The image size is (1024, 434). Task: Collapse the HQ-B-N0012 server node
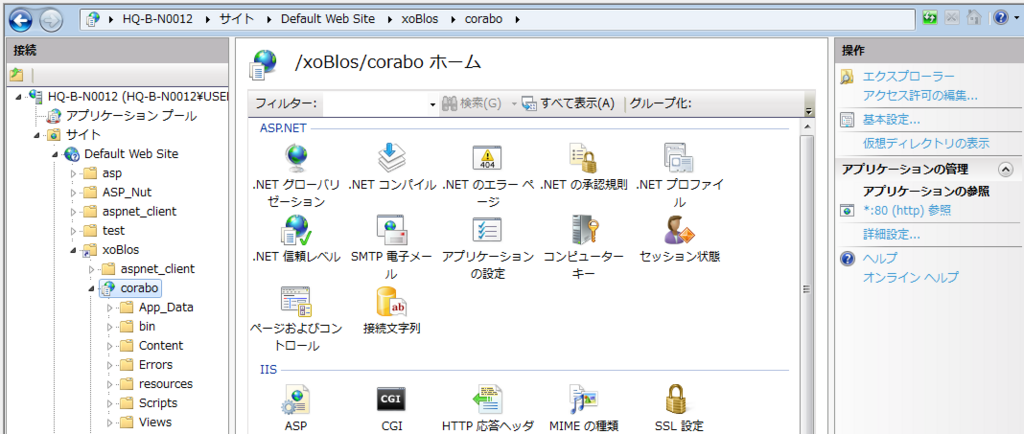click(18, 97)
